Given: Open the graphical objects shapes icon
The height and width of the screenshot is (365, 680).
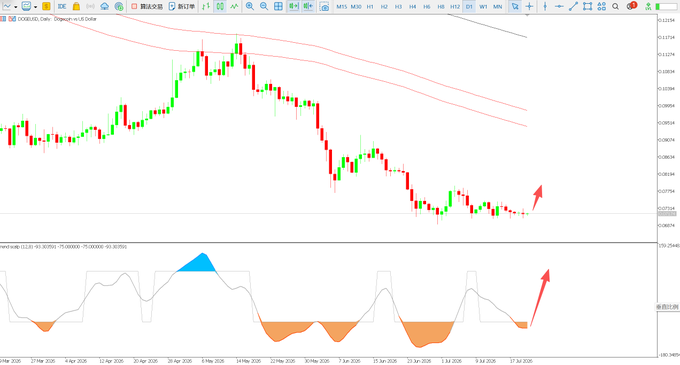Looking at the screenshot, I should (x=602, y=6).
